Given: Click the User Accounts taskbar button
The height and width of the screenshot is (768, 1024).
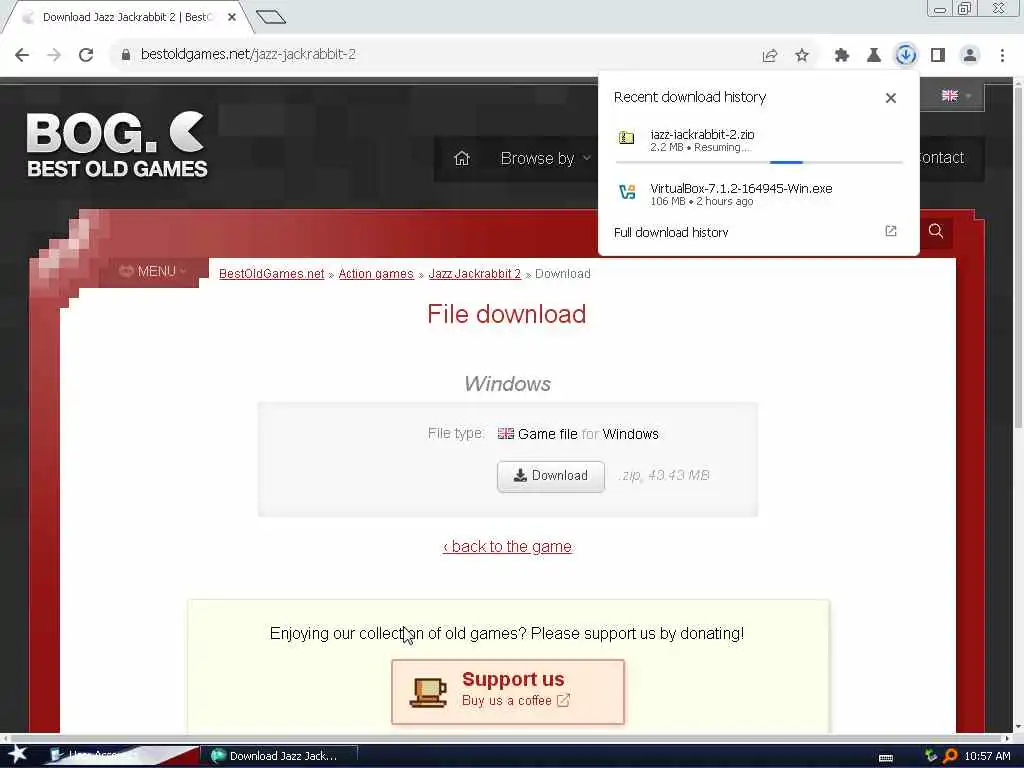Looking at the screenshot, I should [121, 756].
